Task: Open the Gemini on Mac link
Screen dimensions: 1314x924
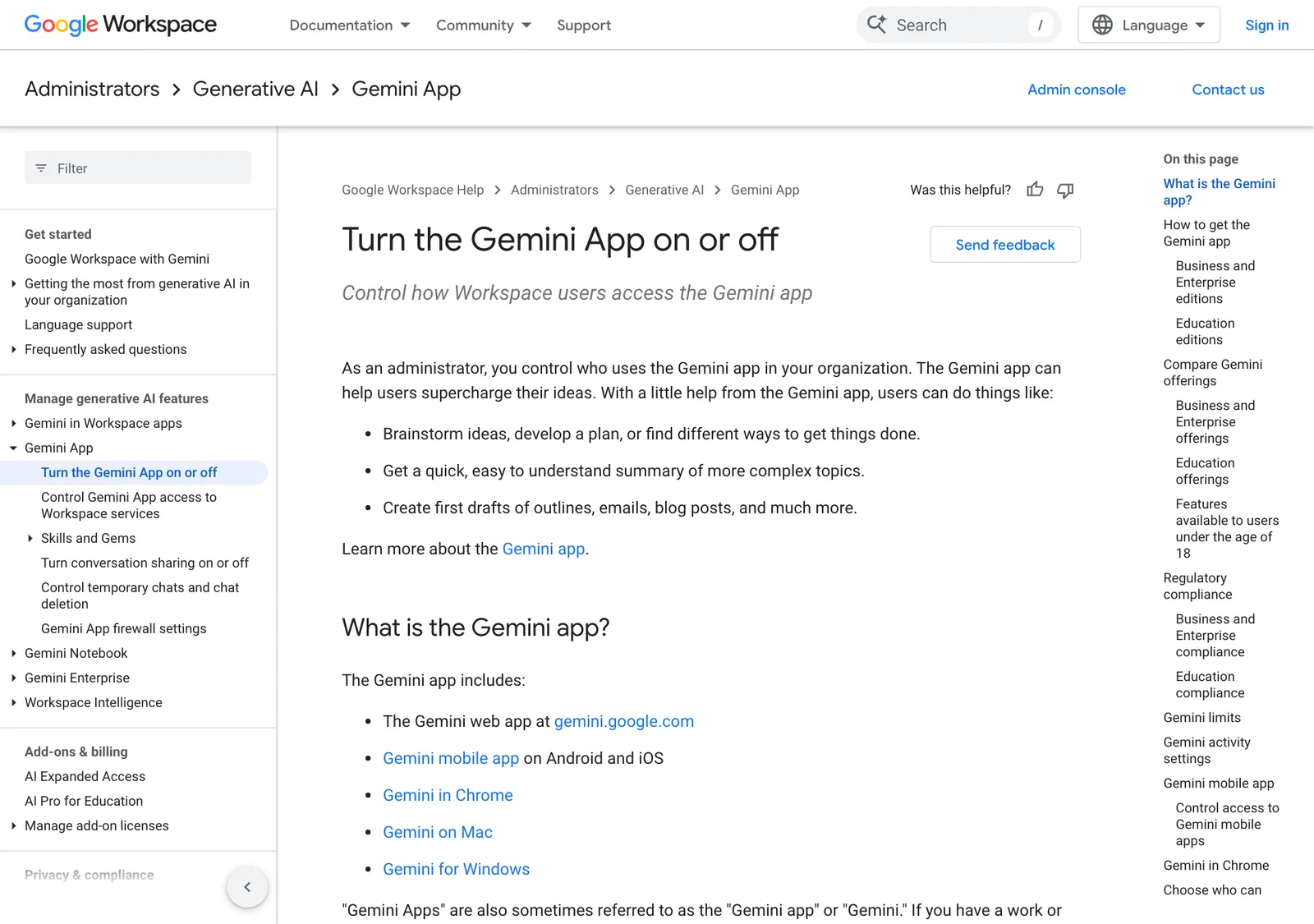Action: tap(438, 832)
